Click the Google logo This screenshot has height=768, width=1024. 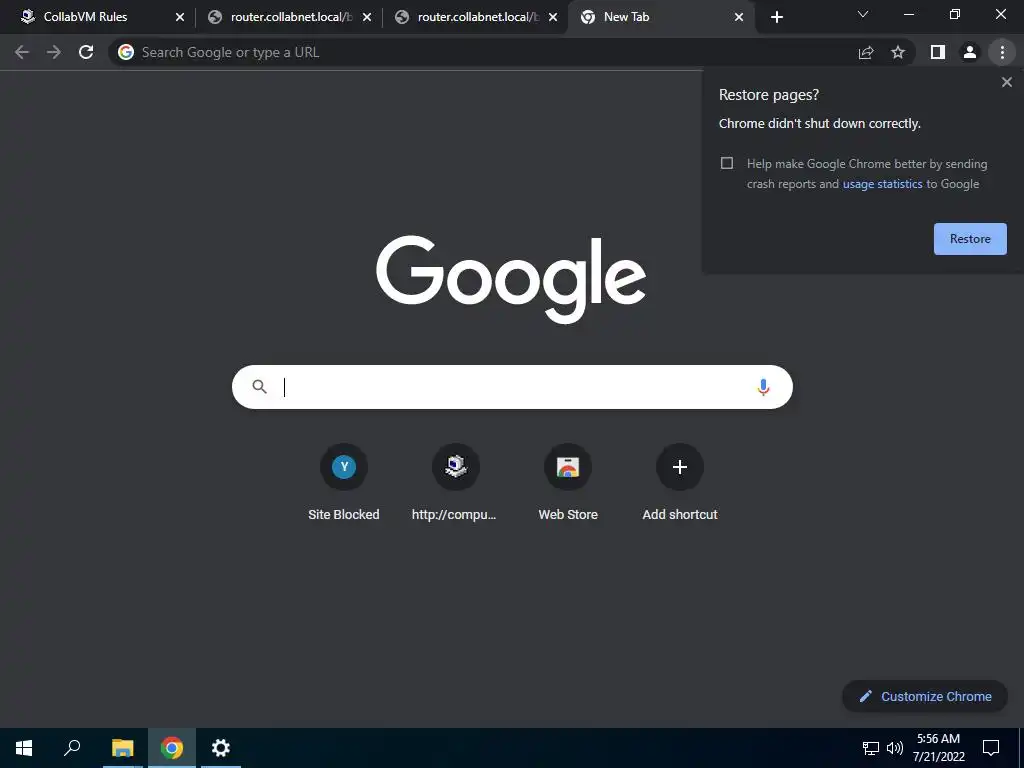[x=511, y=279]
